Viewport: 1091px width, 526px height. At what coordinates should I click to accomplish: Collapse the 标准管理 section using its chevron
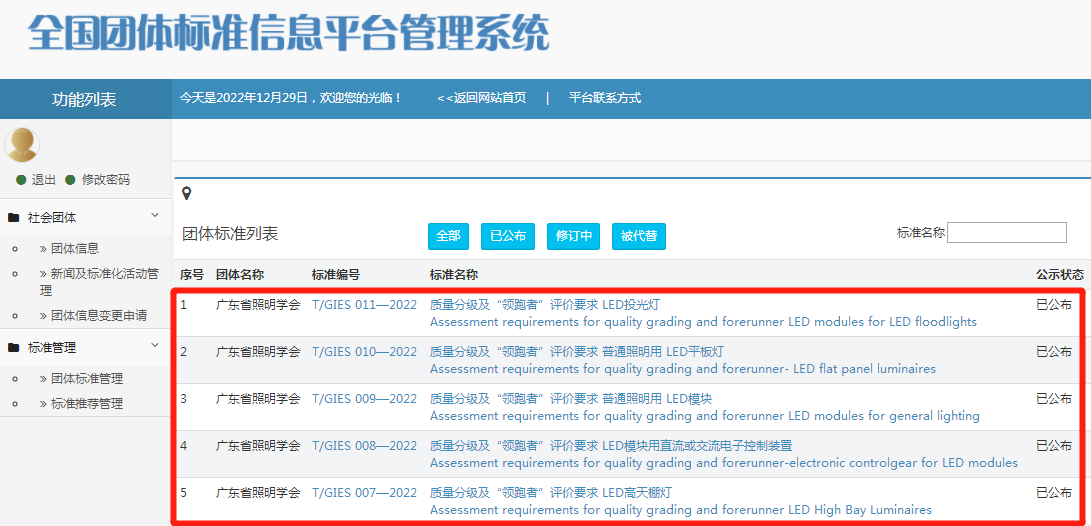pyautogui.click(x=155, y=346)
